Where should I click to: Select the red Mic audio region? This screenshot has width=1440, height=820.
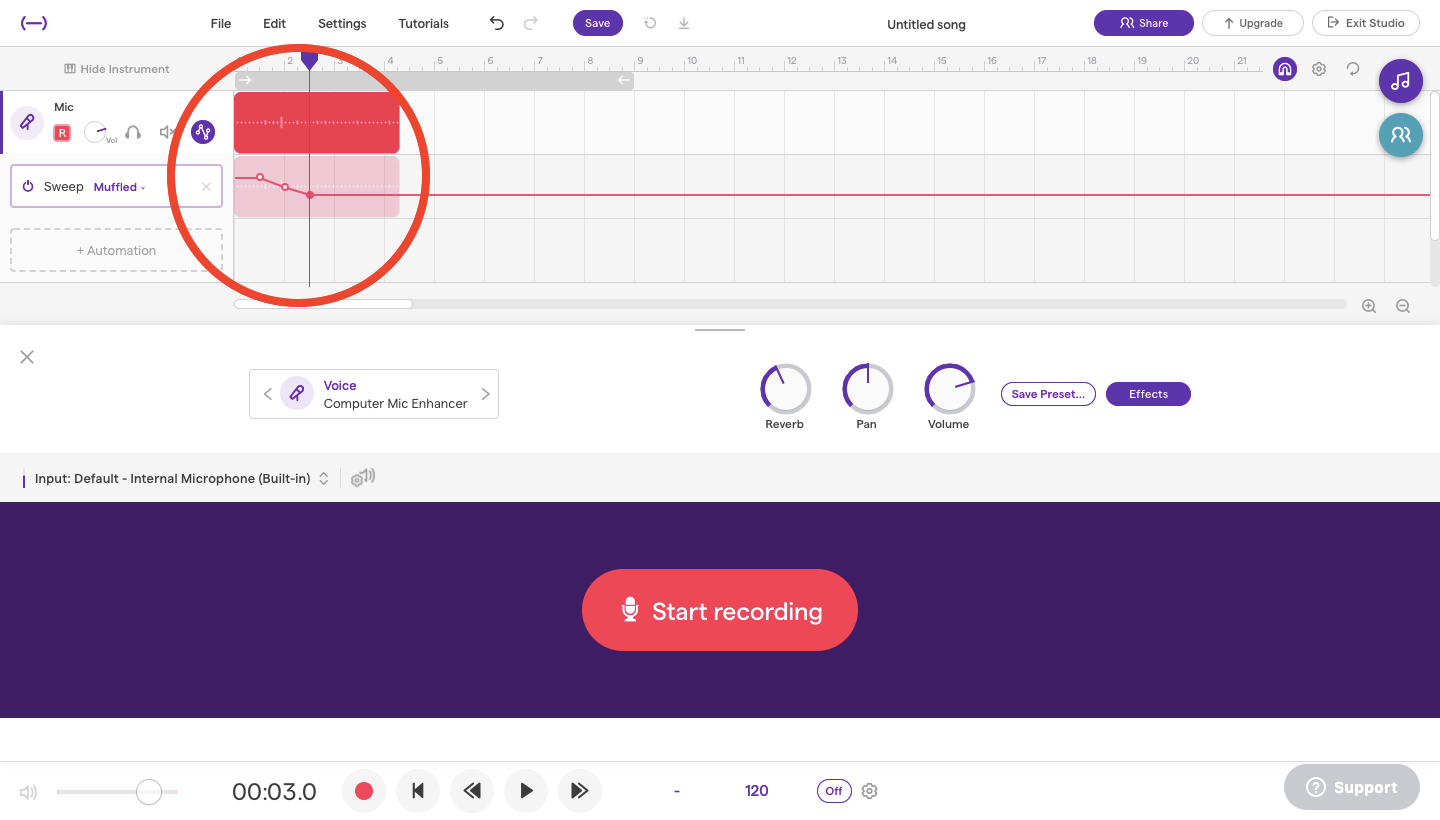[317, 123]
